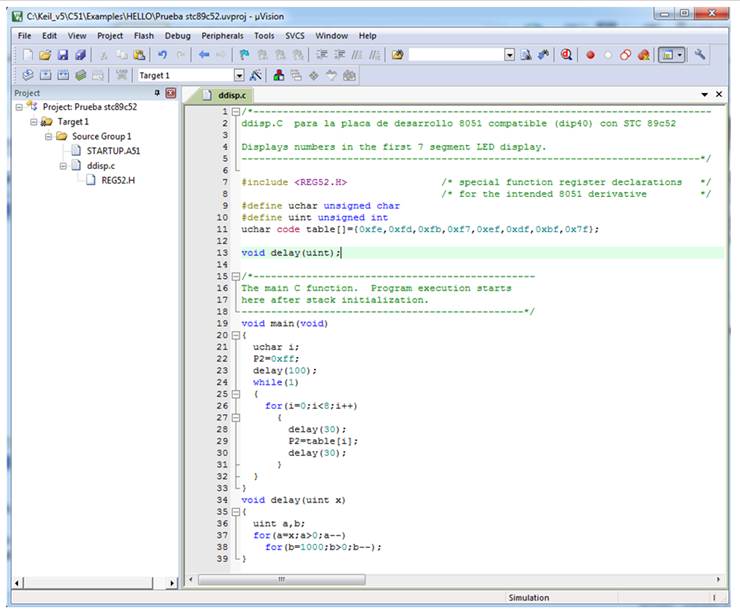This screenshot has width=740, height=611.
Task: Click the editor scrollbar right arrow
Action: pos(718,579)
